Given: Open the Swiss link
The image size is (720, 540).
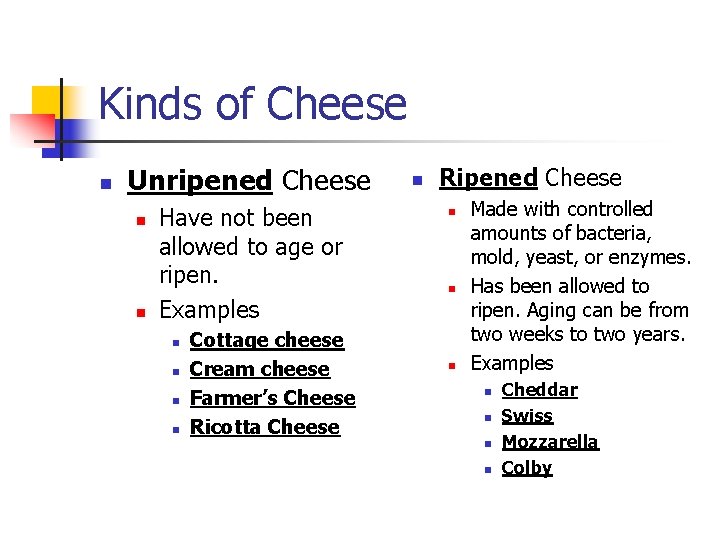Looking at the screenshot, I should coord(527,416).
